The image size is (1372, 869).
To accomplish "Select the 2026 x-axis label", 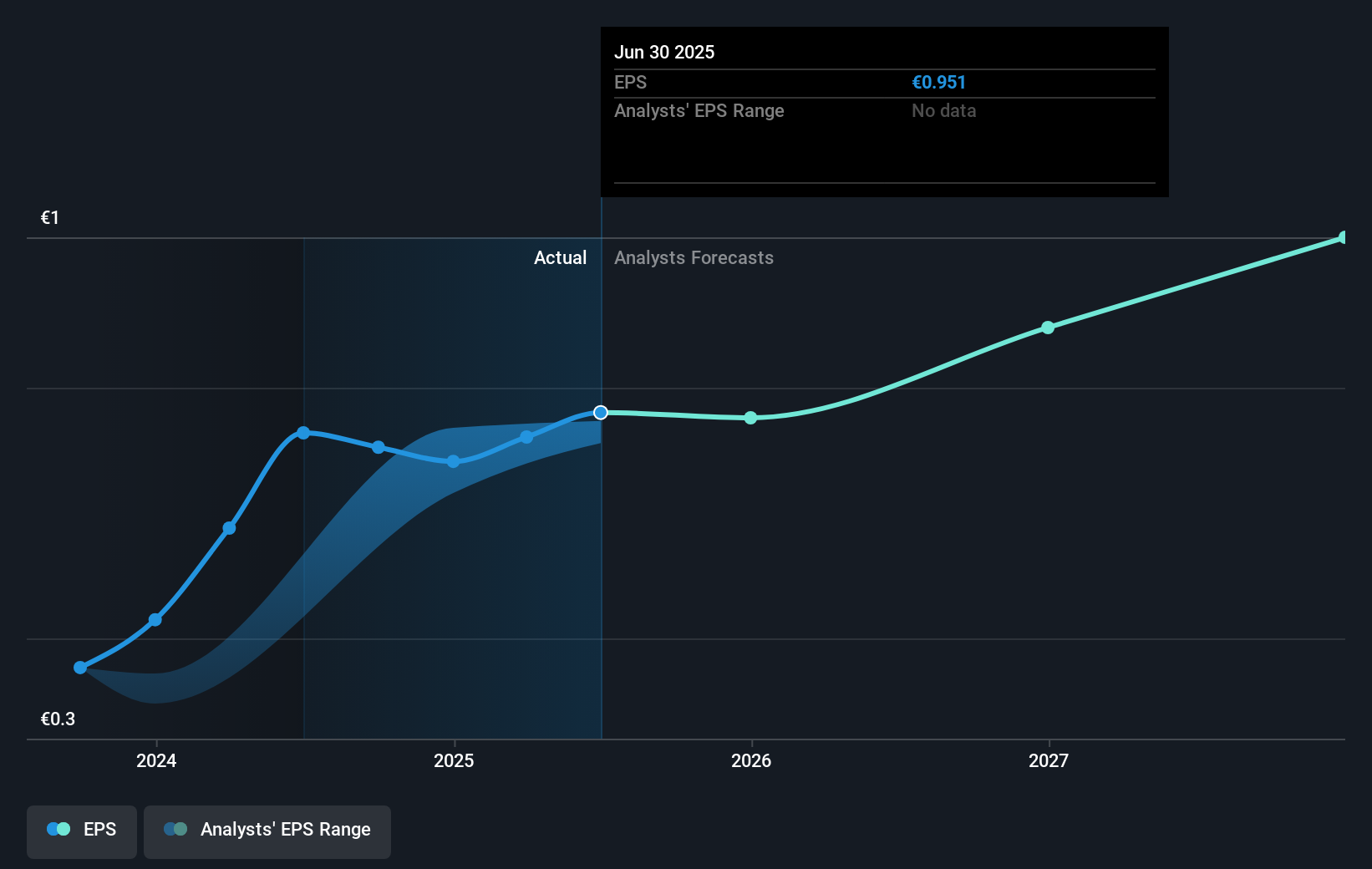I will tap(751, 760).
